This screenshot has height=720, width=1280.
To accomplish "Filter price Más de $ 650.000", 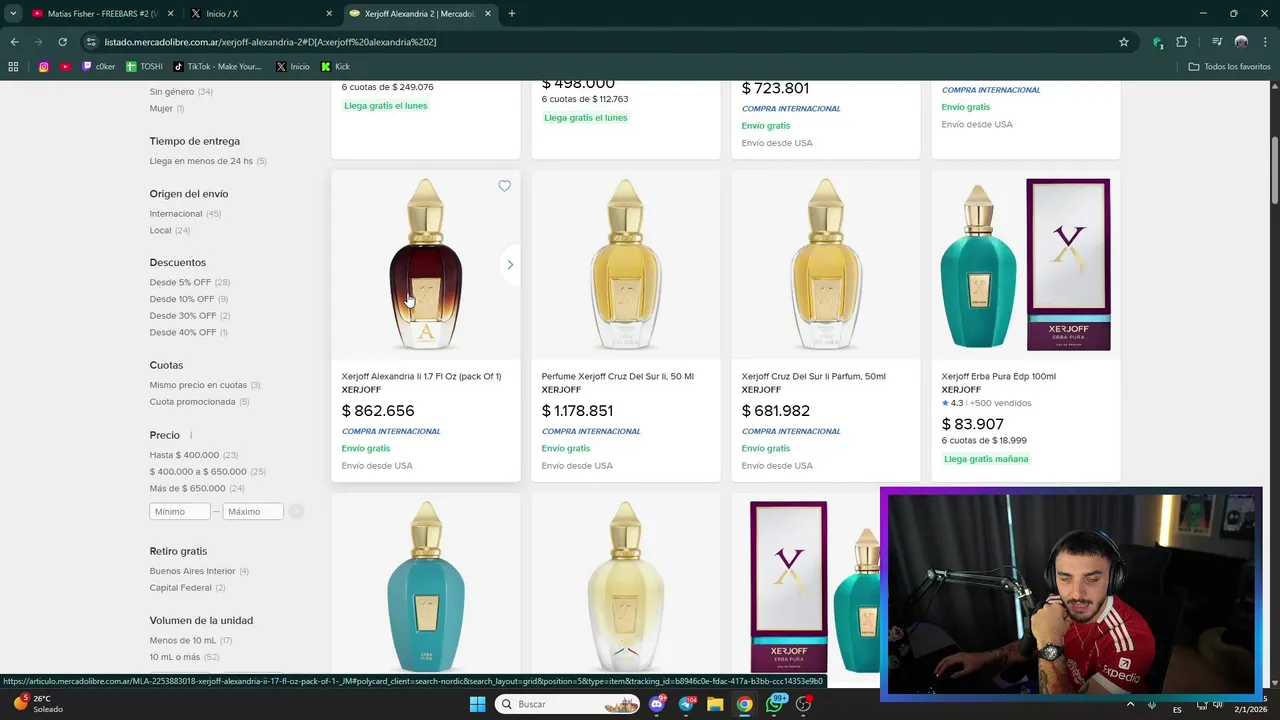I will point(197,488).
